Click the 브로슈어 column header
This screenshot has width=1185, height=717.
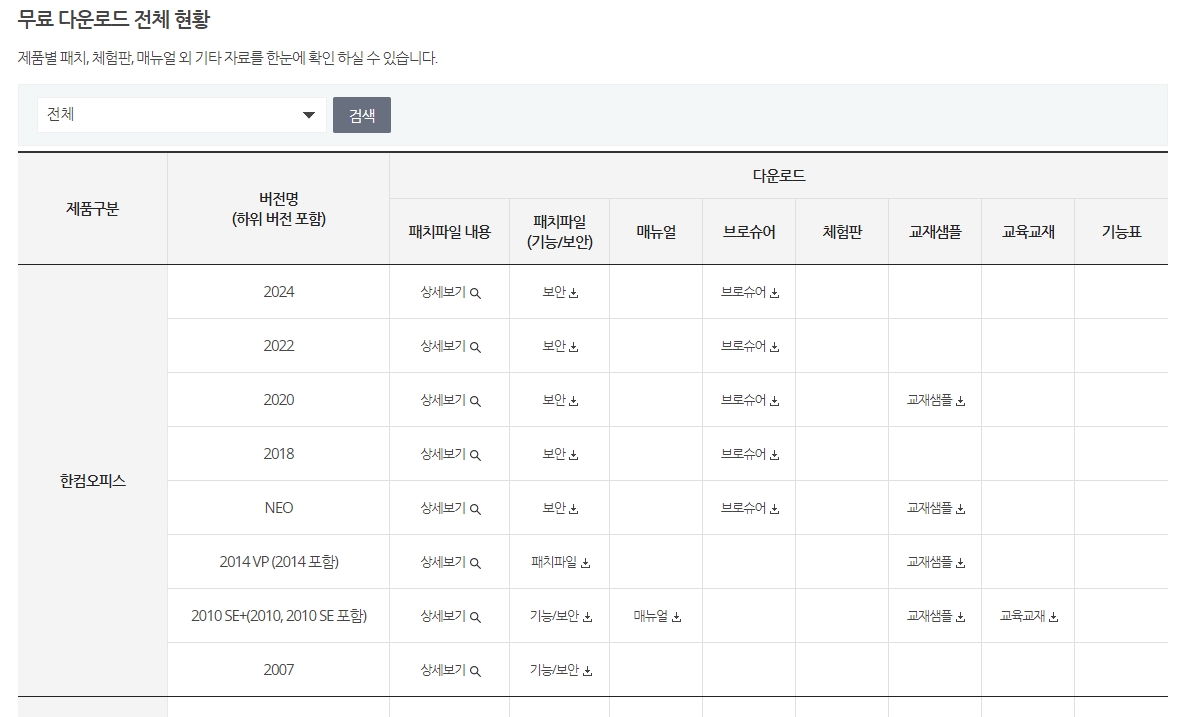point(749,232)
